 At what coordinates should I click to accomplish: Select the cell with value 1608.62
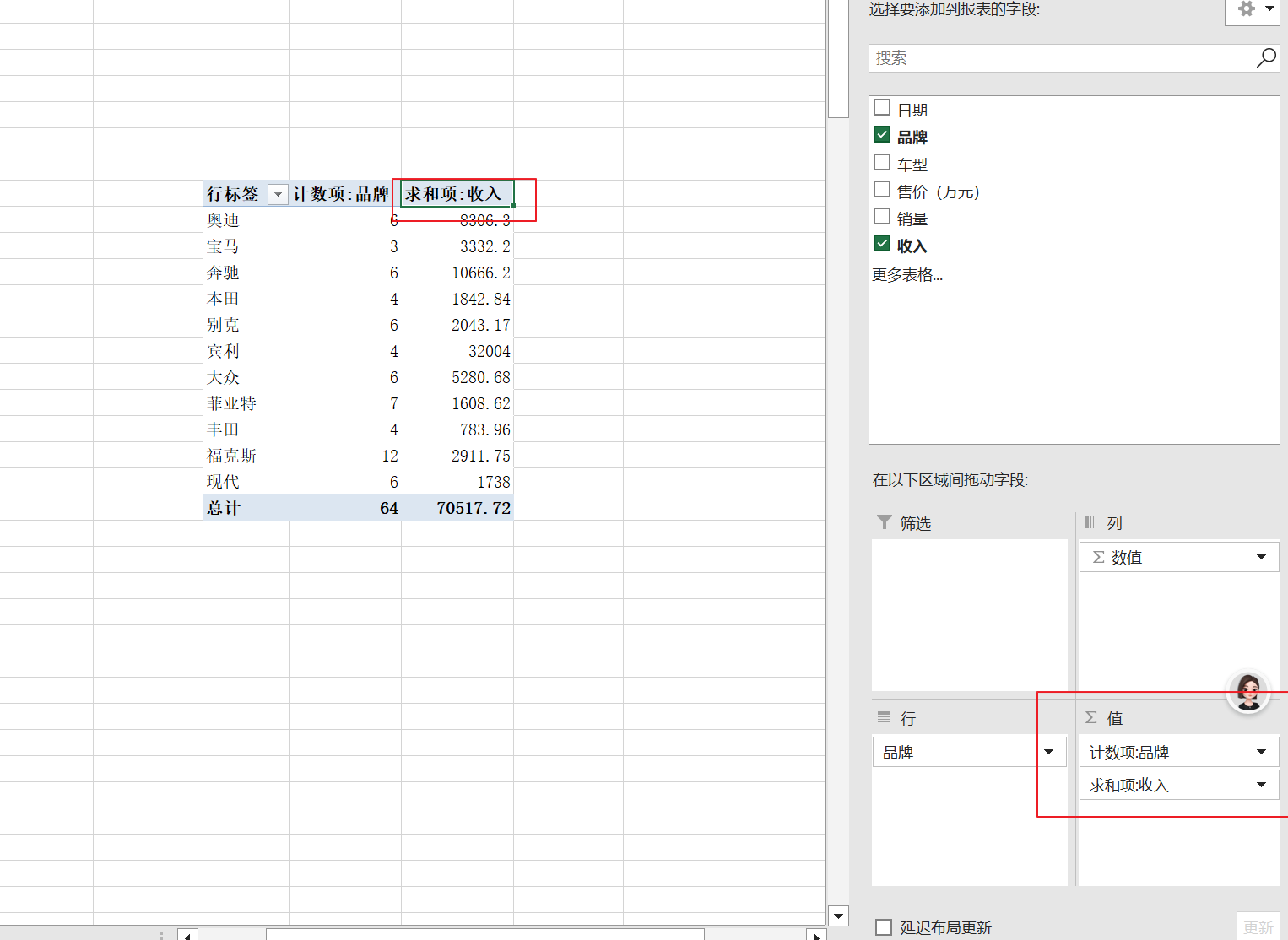point(457,403)
